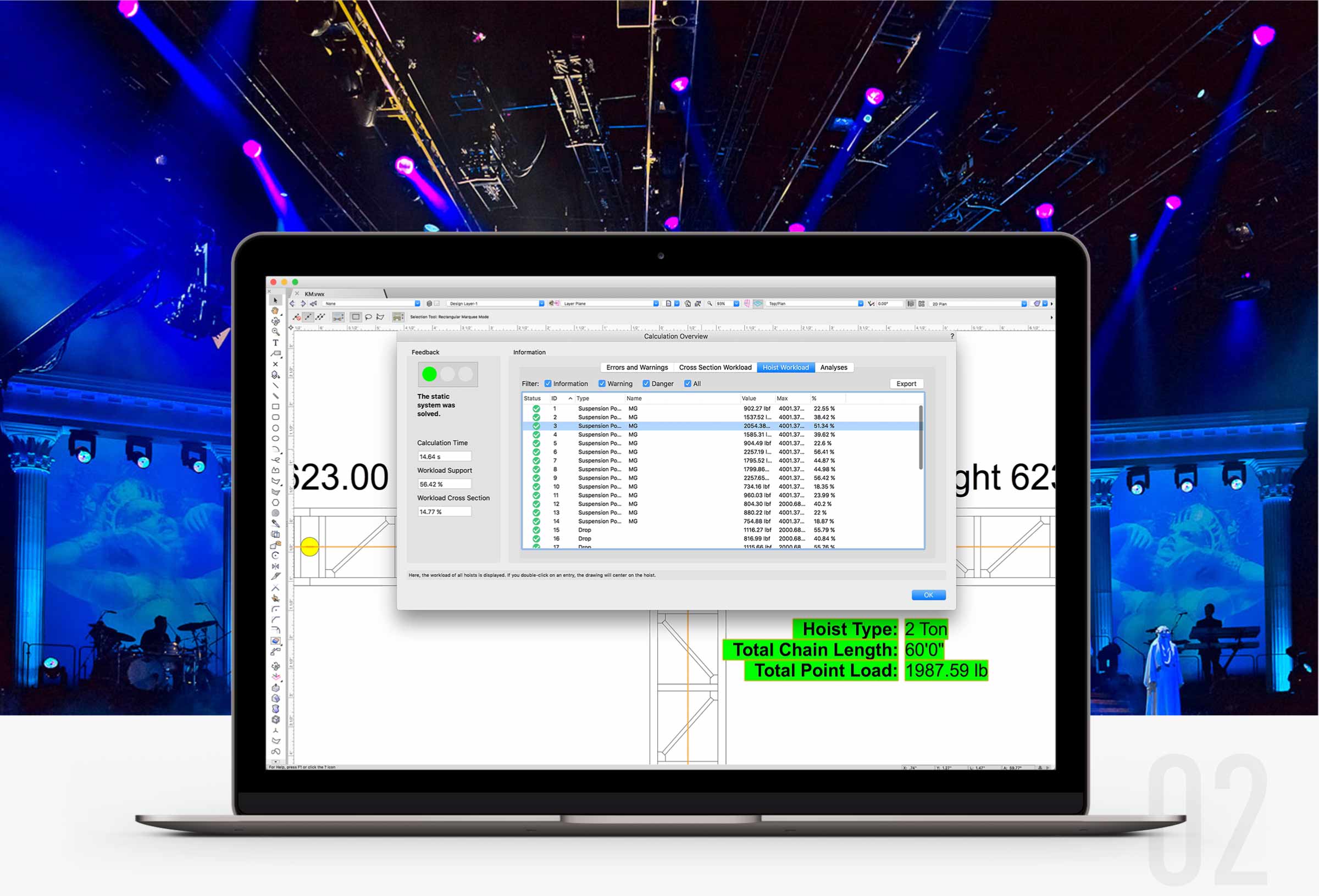Select the Line tool in the toolbox
The width and height of the screenshot is (1319, 896).
coord(275,386)
